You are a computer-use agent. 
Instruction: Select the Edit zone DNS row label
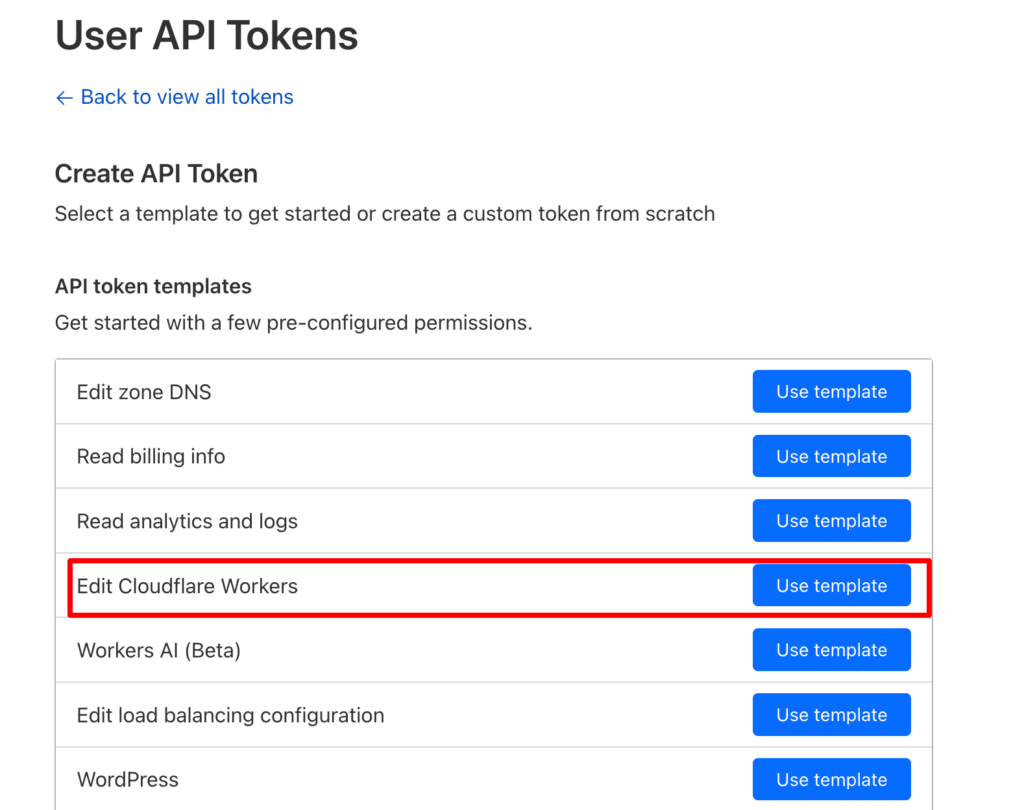point(144,392)
